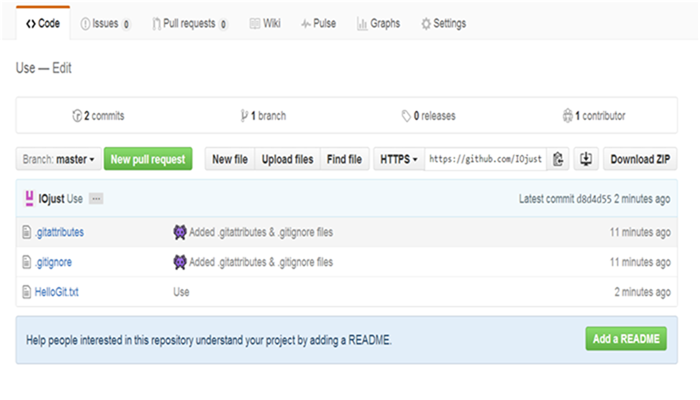Click the branch fork icon
Image resolution: width=700 pixels, height=400 pixels.
244,116
